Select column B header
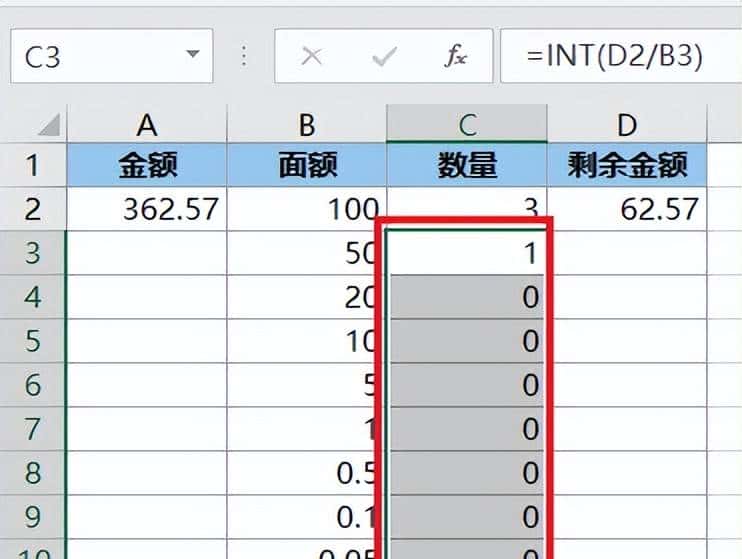 (x=307, y=124)
